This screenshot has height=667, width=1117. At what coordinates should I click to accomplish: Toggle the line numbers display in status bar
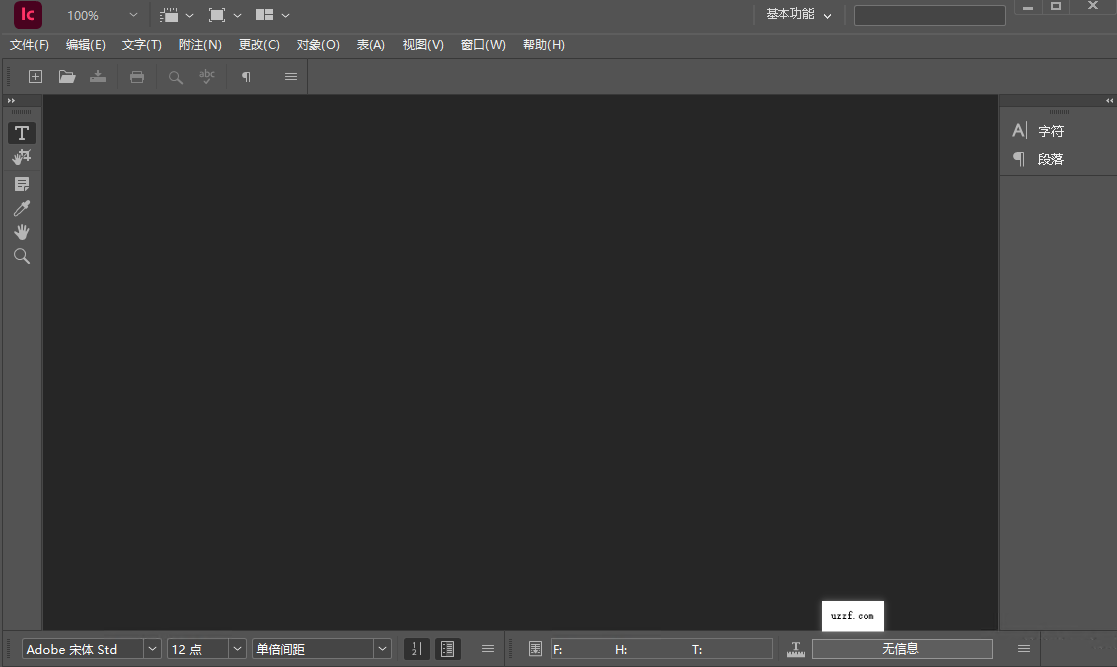[417, 648]
